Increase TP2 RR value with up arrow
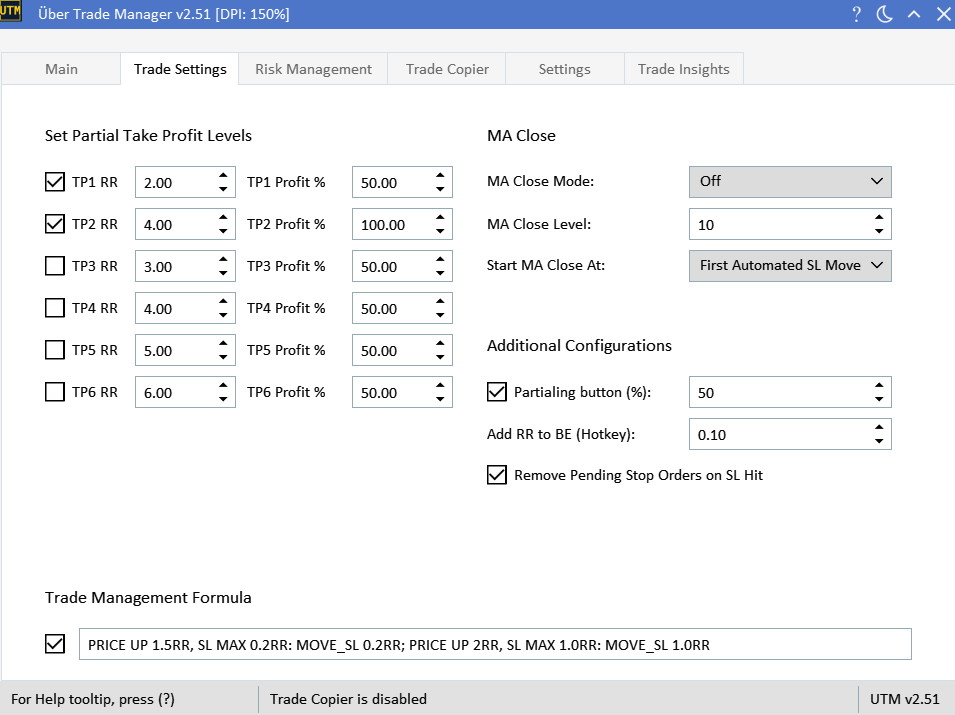Image resolution: width=955 pixels, height=715 pixels. pyautogui.click(x=223, y=217)
